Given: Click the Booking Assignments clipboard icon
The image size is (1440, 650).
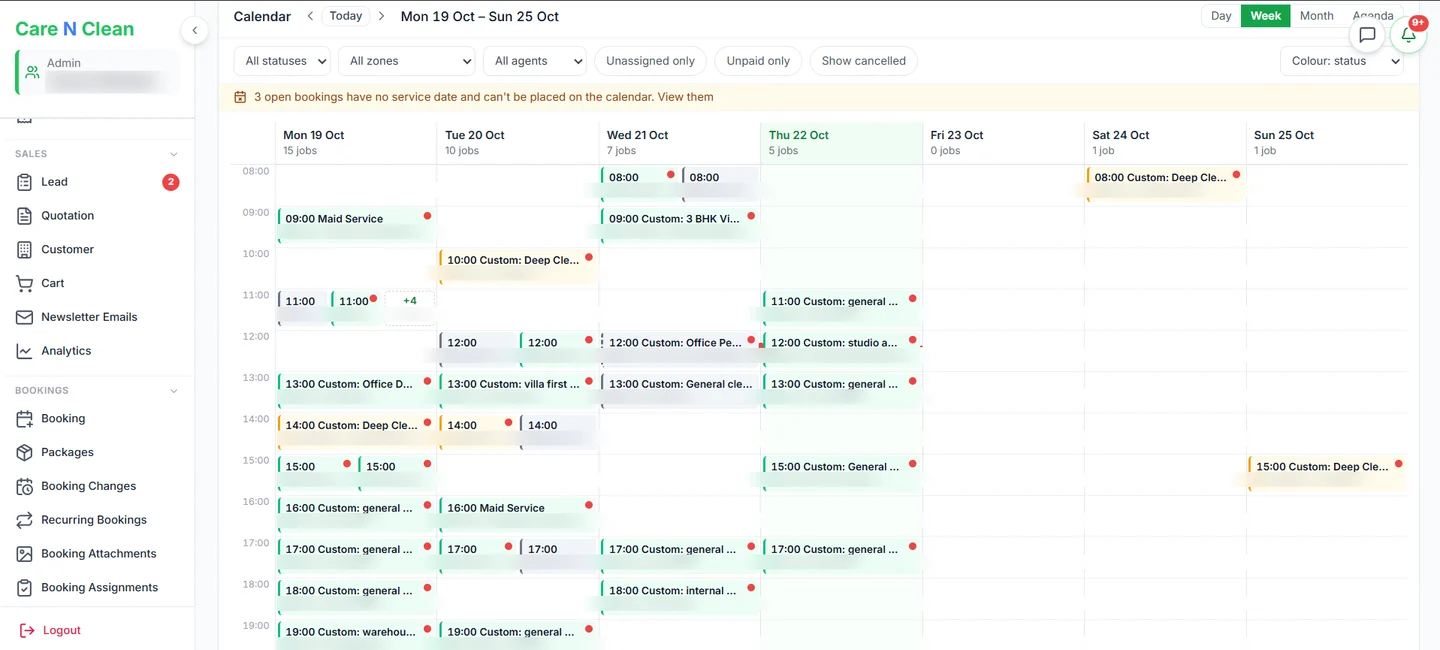Looking at the screenshot, I should pos(25,588).
